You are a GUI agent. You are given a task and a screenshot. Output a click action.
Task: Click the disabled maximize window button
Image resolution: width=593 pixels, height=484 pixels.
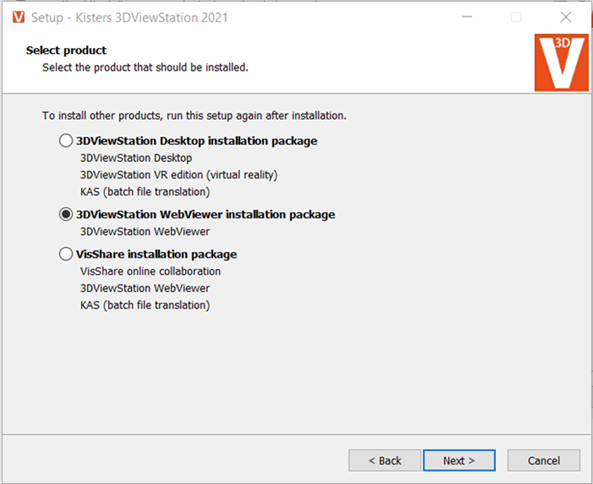coord(516,17)
